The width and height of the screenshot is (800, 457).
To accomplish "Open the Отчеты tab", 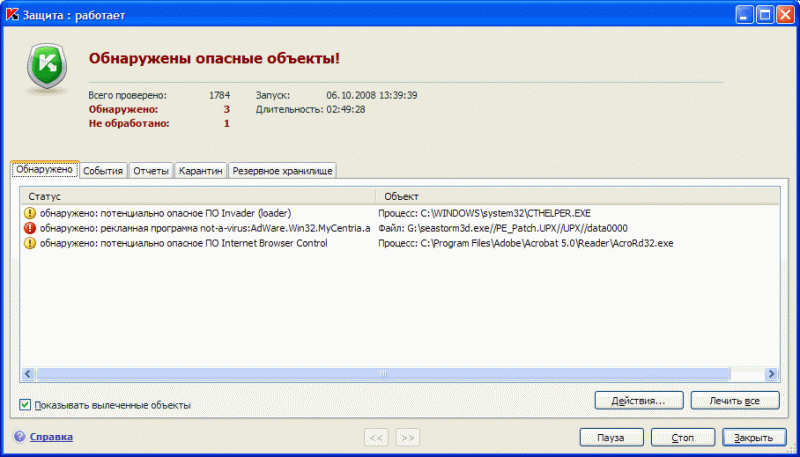I will (x=151, y=171).
